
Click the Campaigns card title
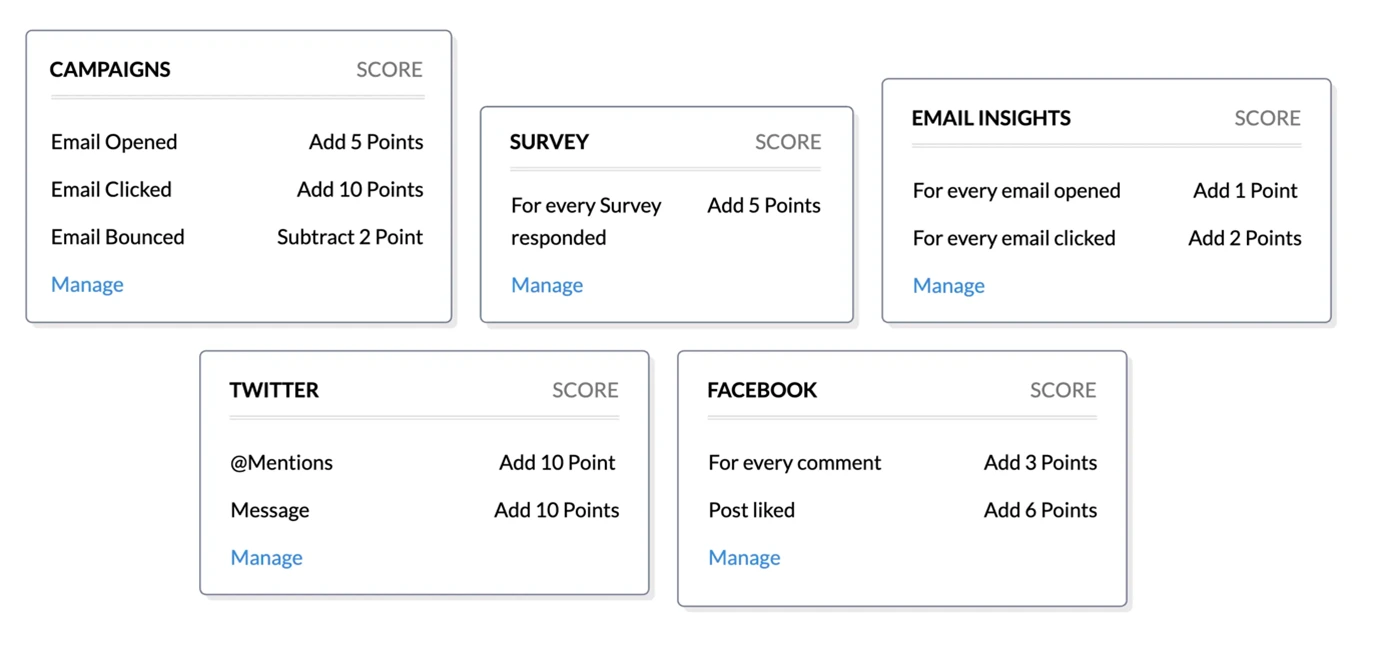(x=109, y=69)
